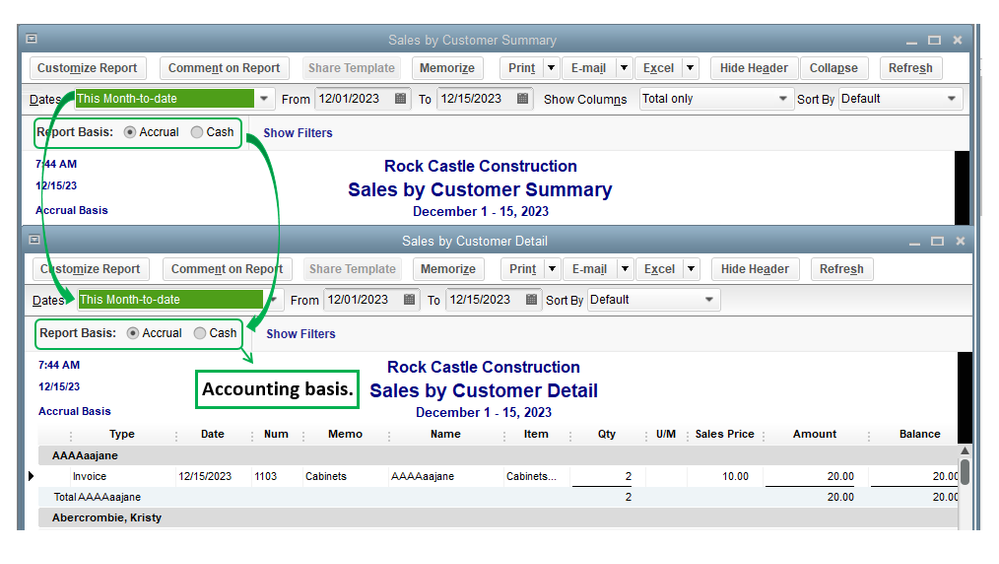Expand Excel arrow in Summary toolbar
This screenshot has height=564, width=999.
pyautogui.click(x=690, y=68)
